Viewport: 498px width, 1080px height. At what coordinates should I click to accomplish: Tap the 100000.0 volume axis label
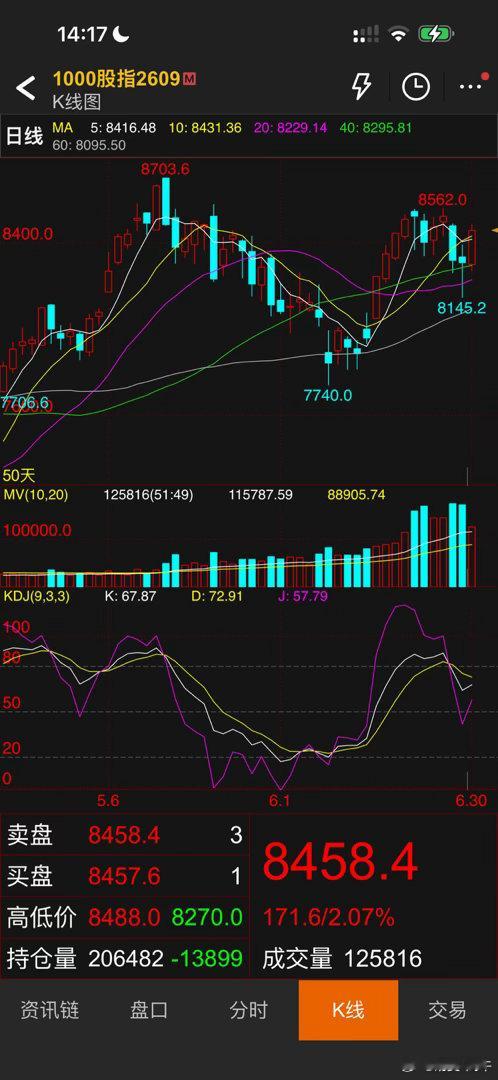37,530
